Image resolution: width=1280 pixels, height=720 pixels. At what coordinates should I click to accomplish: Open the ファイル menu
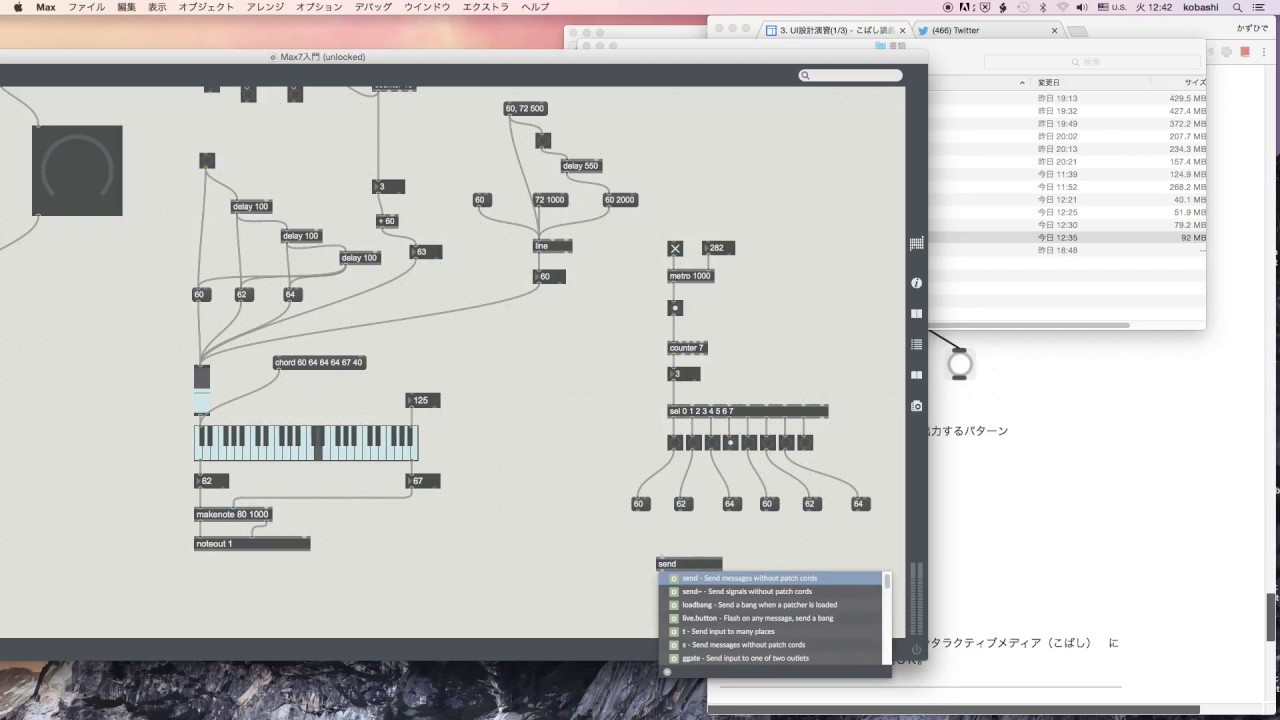(x=86, y=7)
